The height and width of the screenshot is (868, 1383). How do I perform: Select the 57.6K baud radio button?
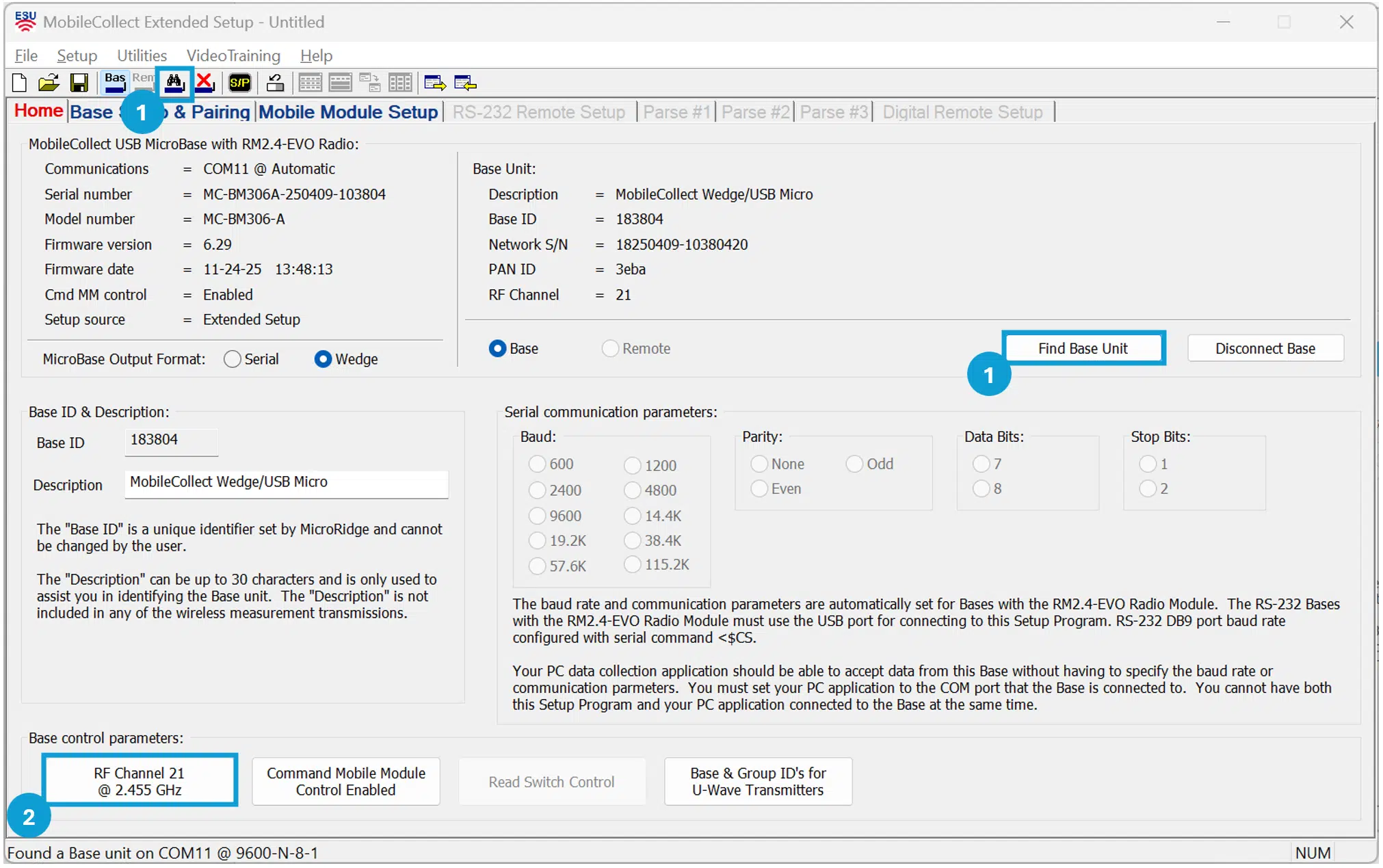538,566
